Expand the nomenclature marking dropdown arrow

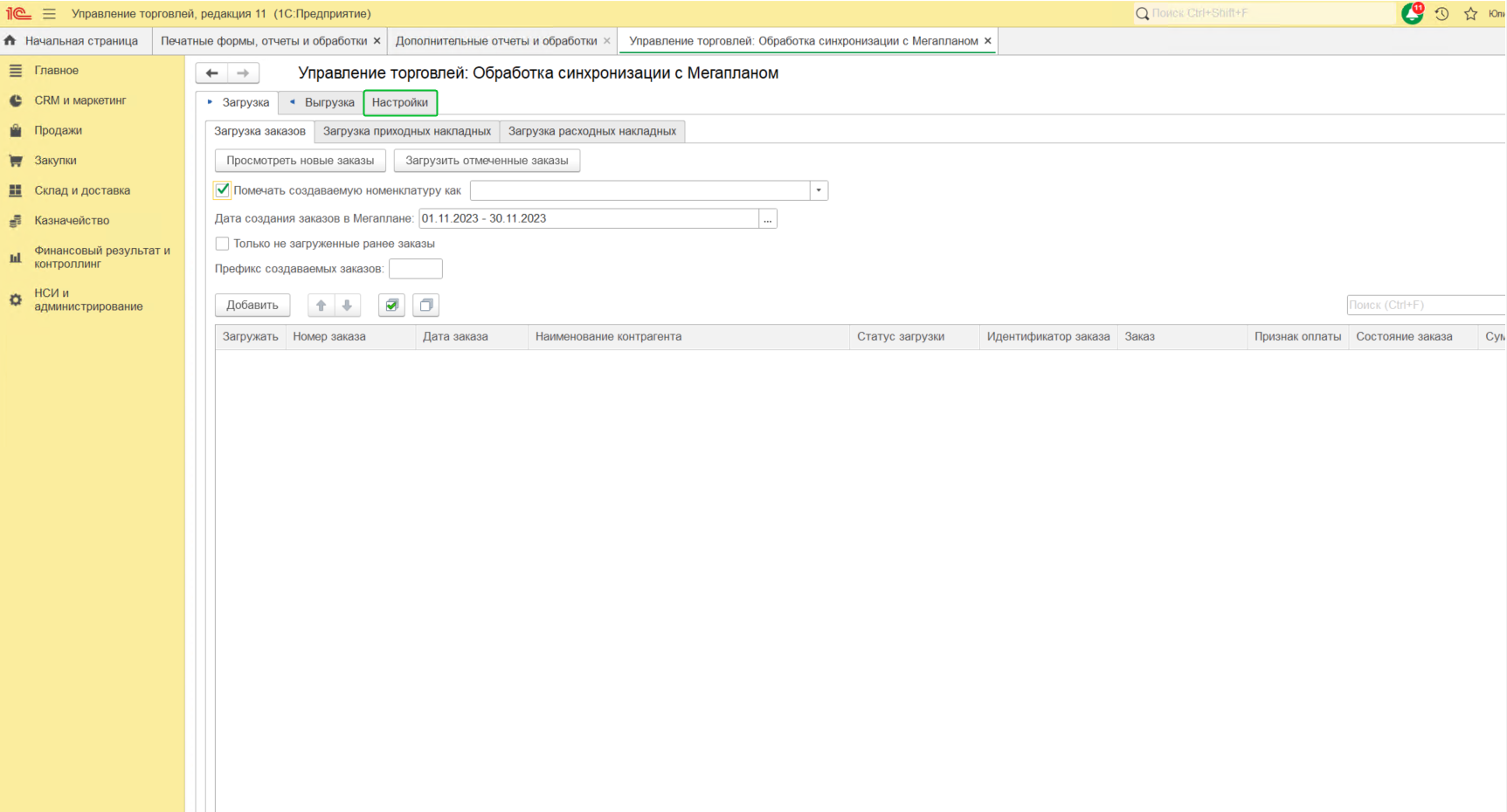click(x=819, y=190)
